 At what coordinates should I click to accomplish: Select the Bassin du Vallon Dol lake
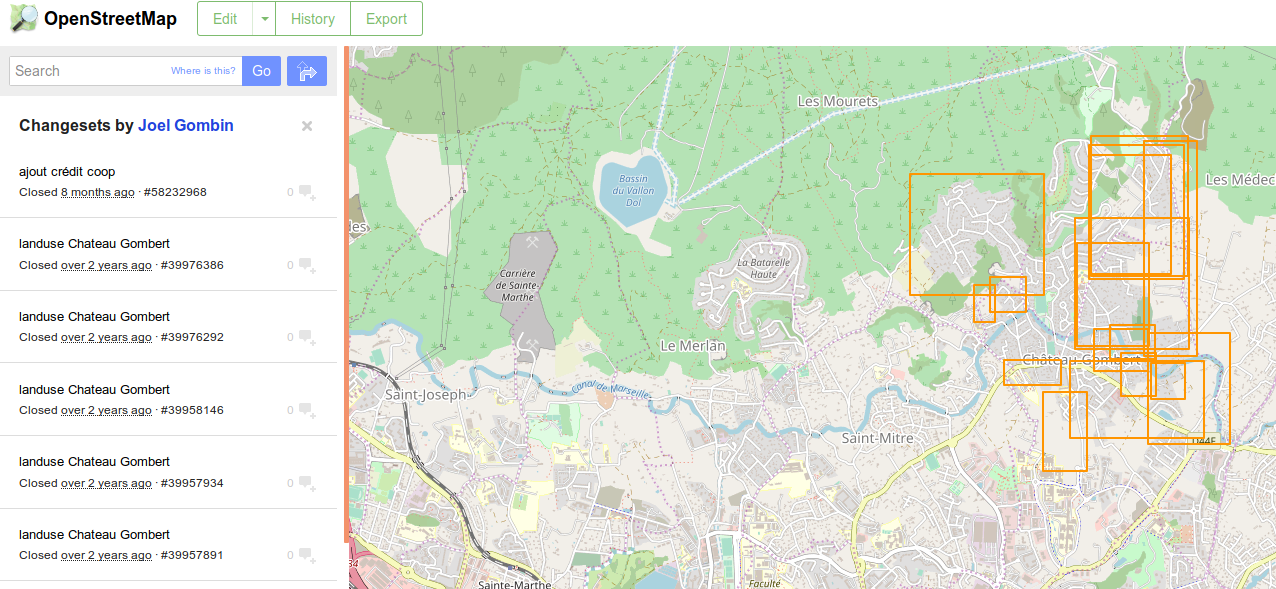pos(628,185)
